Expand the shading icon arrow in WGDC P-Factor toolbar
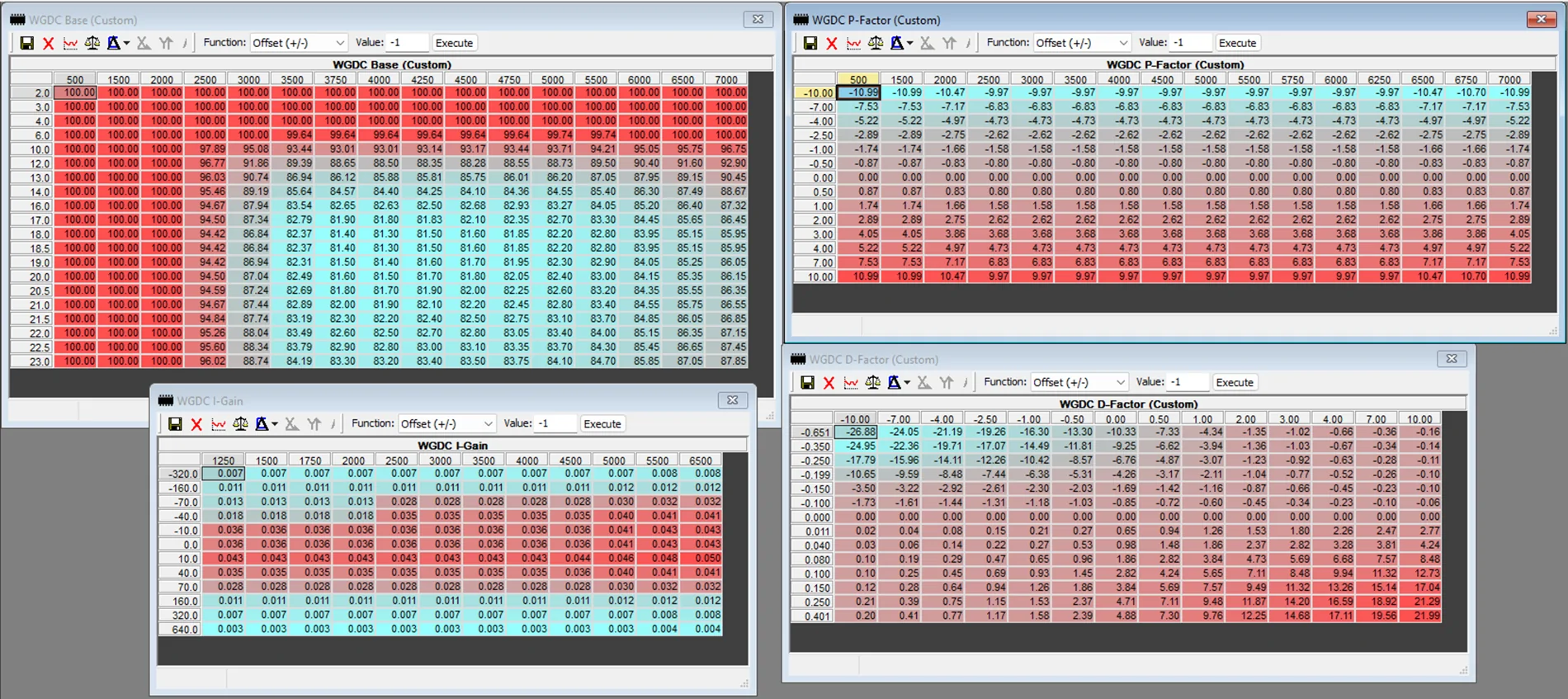 click(x=909, y=44)
